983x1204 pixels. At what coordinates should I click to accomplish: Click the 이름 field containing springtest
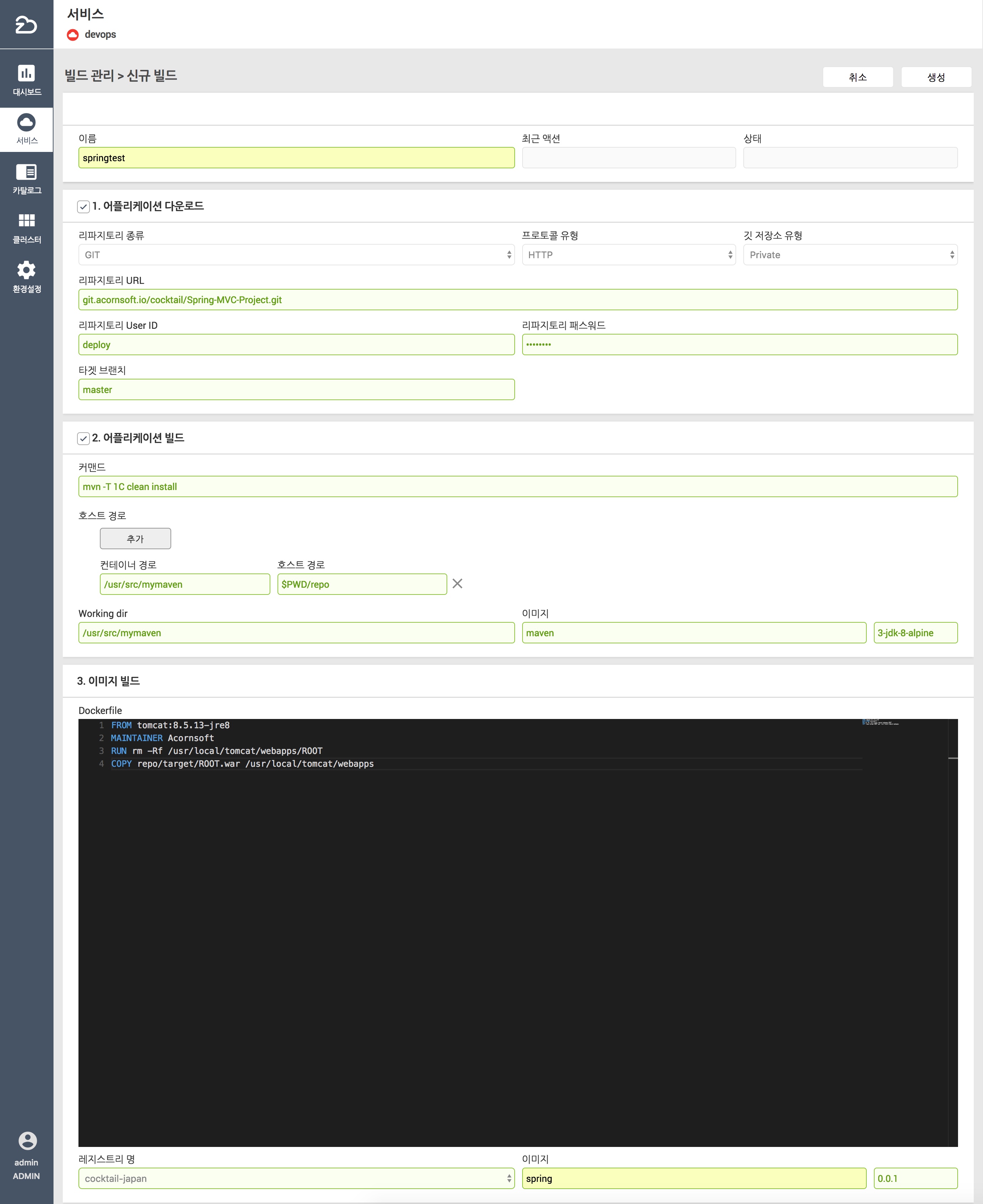point(296,158)
